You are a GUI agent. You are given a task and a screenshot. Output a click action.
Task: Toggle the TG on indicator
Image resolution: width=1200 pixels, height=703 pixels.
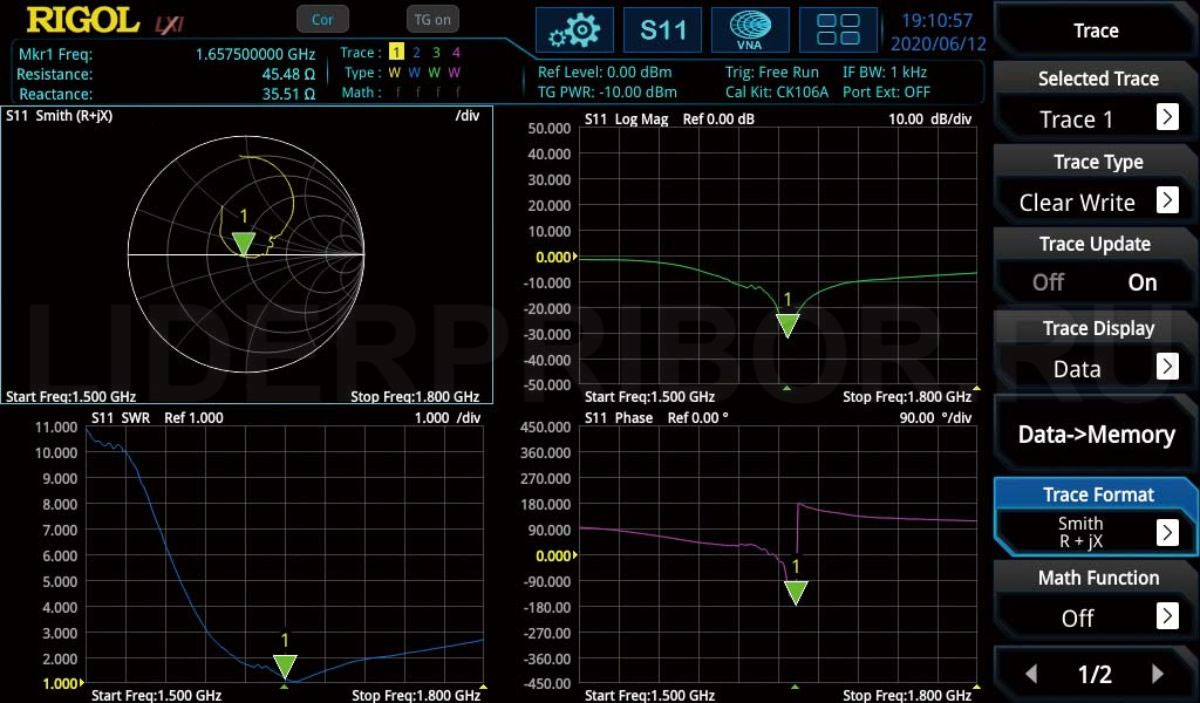tap(433, 19)
